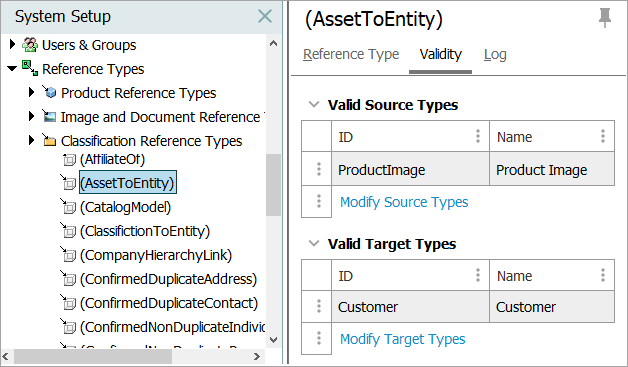Viewport: 628px width, 367px height.
Task: Click the icon beside (AffiliateOf)
Action: tap(69, 160)
